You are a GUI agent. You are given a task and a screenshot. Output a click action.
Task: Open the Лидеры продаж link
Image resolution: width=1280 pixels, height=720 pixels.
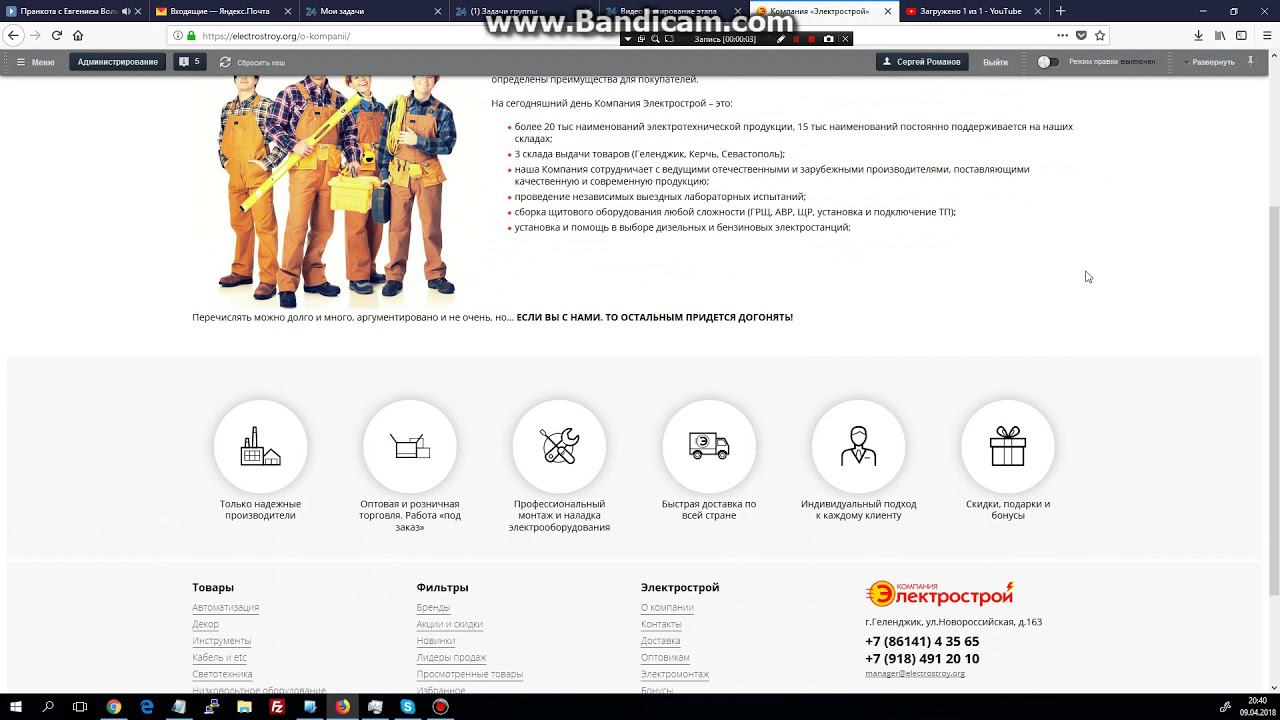click(x=451, y=658)
